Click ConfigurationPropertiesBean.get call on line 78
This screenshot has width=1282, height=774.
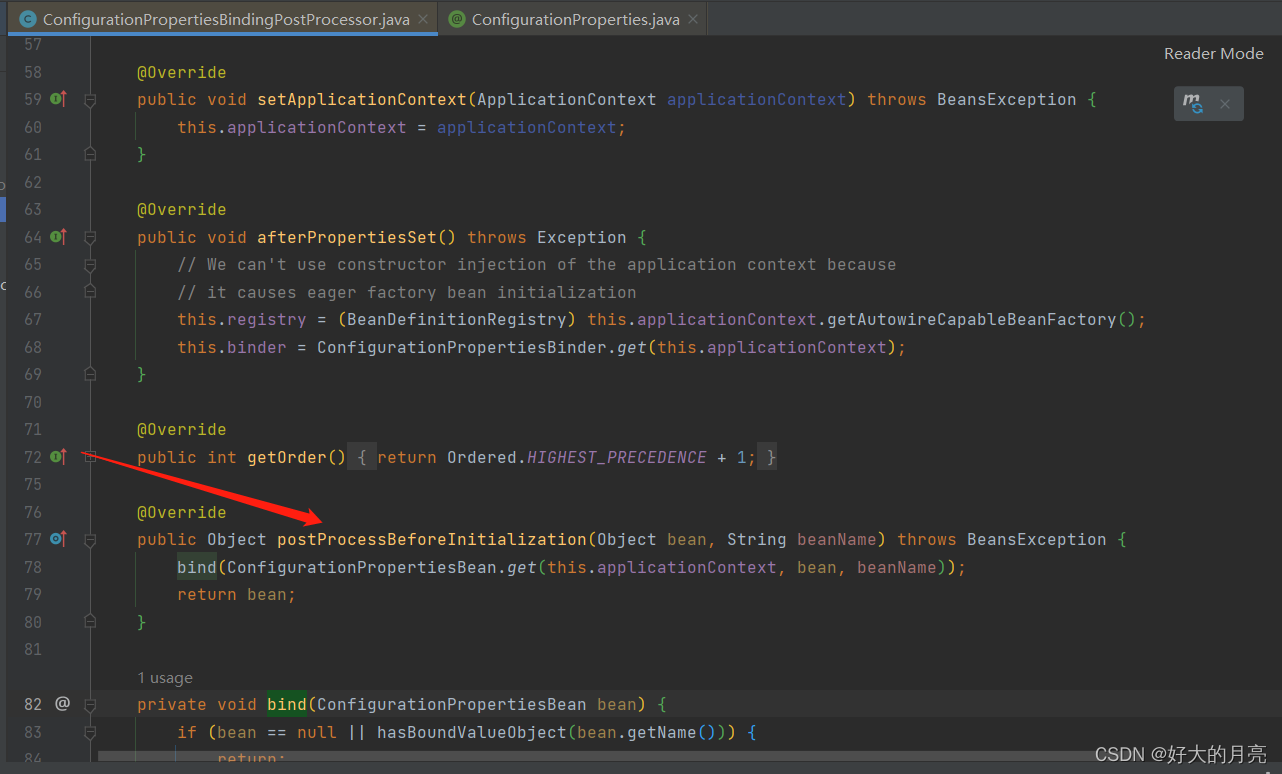click(381, 567)
